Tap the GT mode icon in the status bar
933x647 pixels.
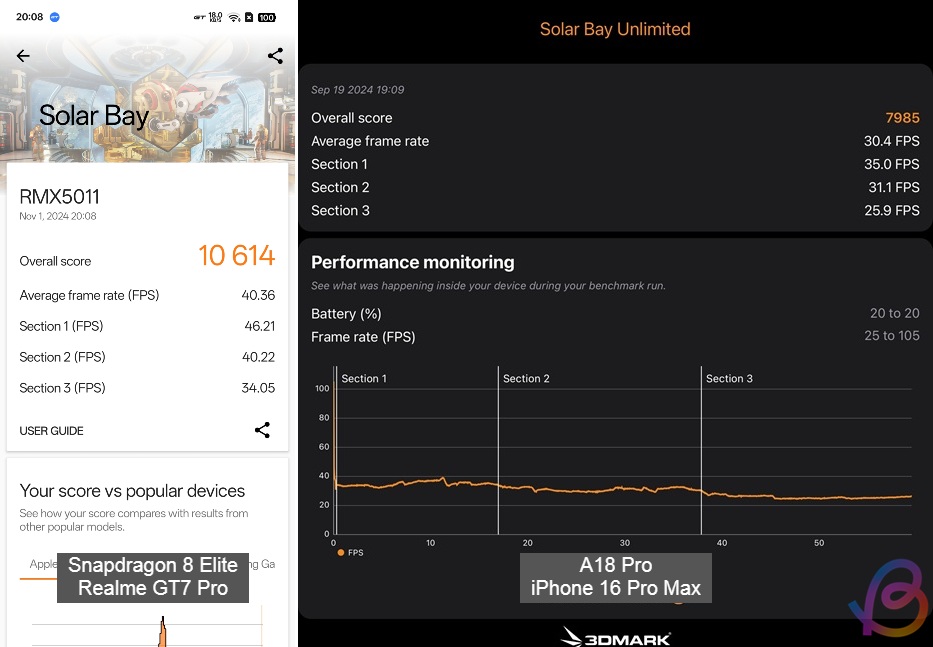[198, 17]
